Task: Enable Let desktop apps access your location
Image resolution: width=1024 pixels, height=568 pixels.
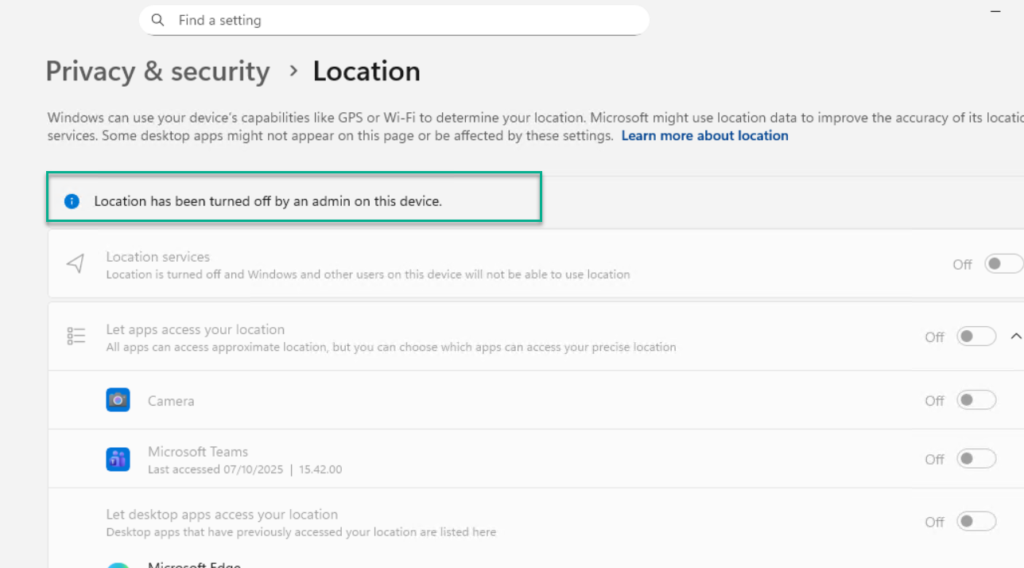Action: (976, 521)
